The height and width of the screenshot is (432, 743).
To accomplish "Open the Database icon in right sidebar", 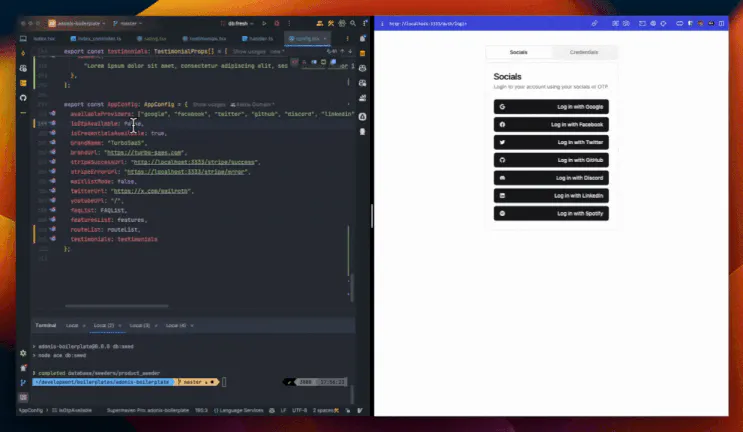I will 362,54.
